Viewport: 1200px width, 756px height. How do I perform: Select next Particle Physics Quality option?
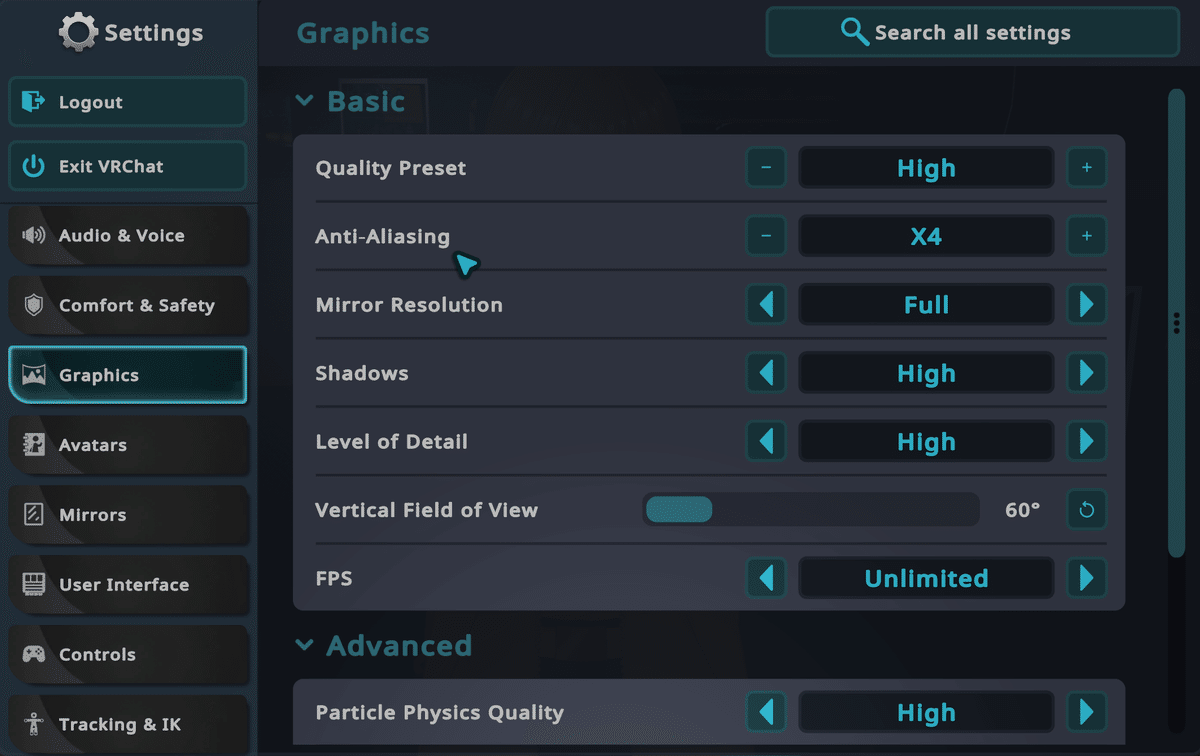click(1086, 713)
